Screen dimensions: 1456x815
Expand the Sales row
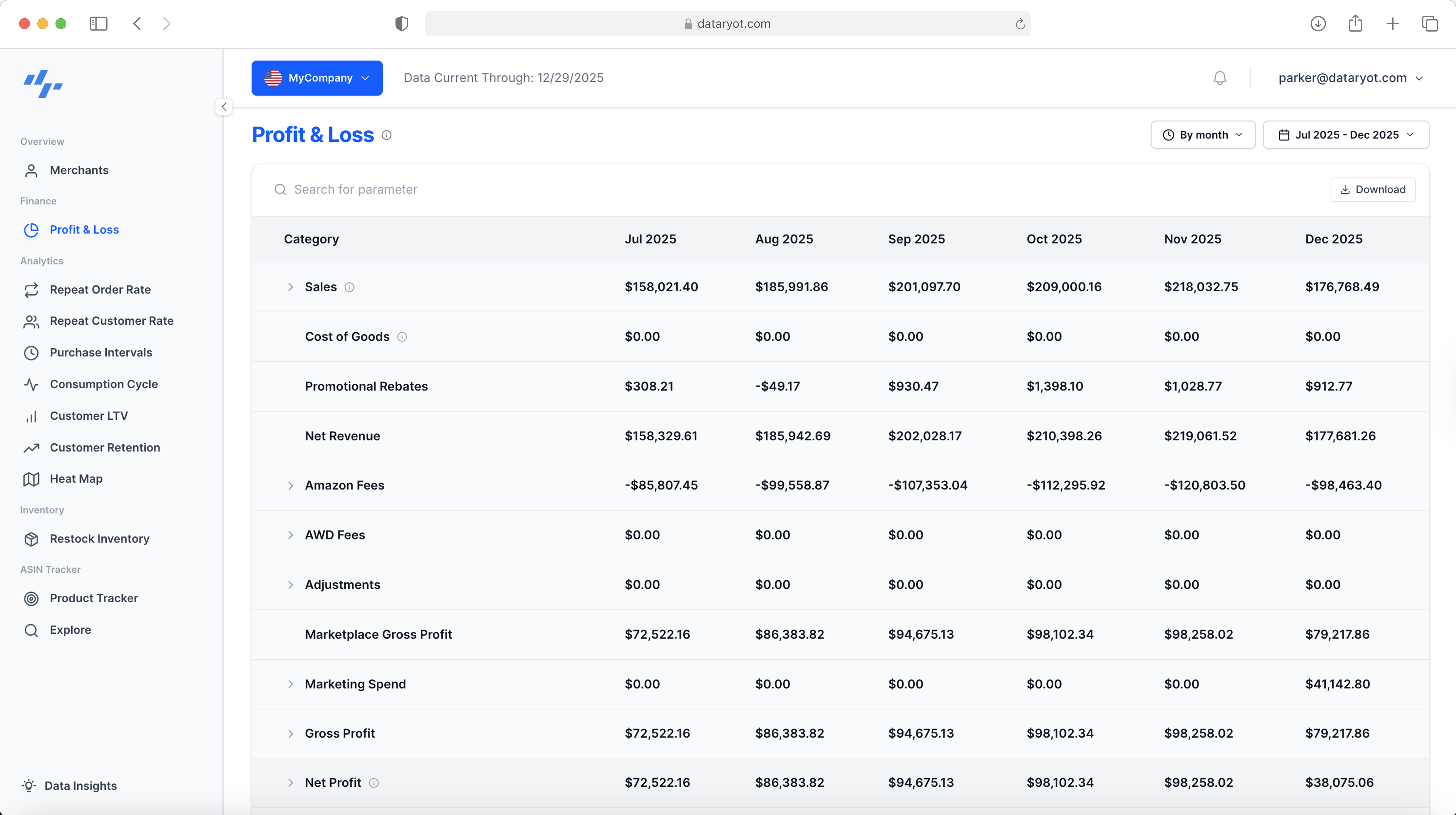291,287
